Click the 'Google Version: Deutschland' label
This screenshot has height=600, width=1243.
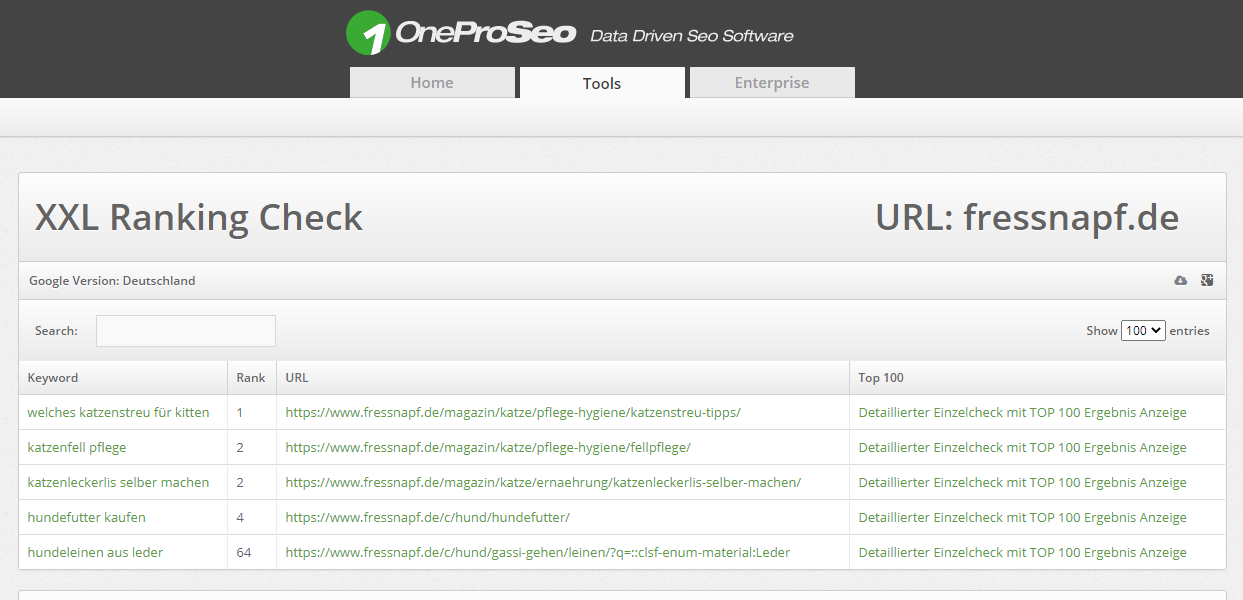112,281
